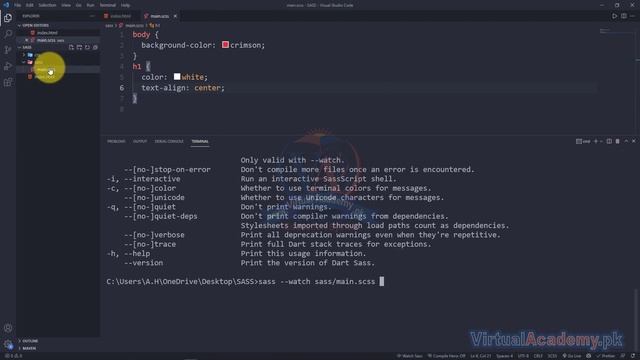This screenshot has width=640, height=360.
Task: Open the Source Control view
Action: (8, 50)
